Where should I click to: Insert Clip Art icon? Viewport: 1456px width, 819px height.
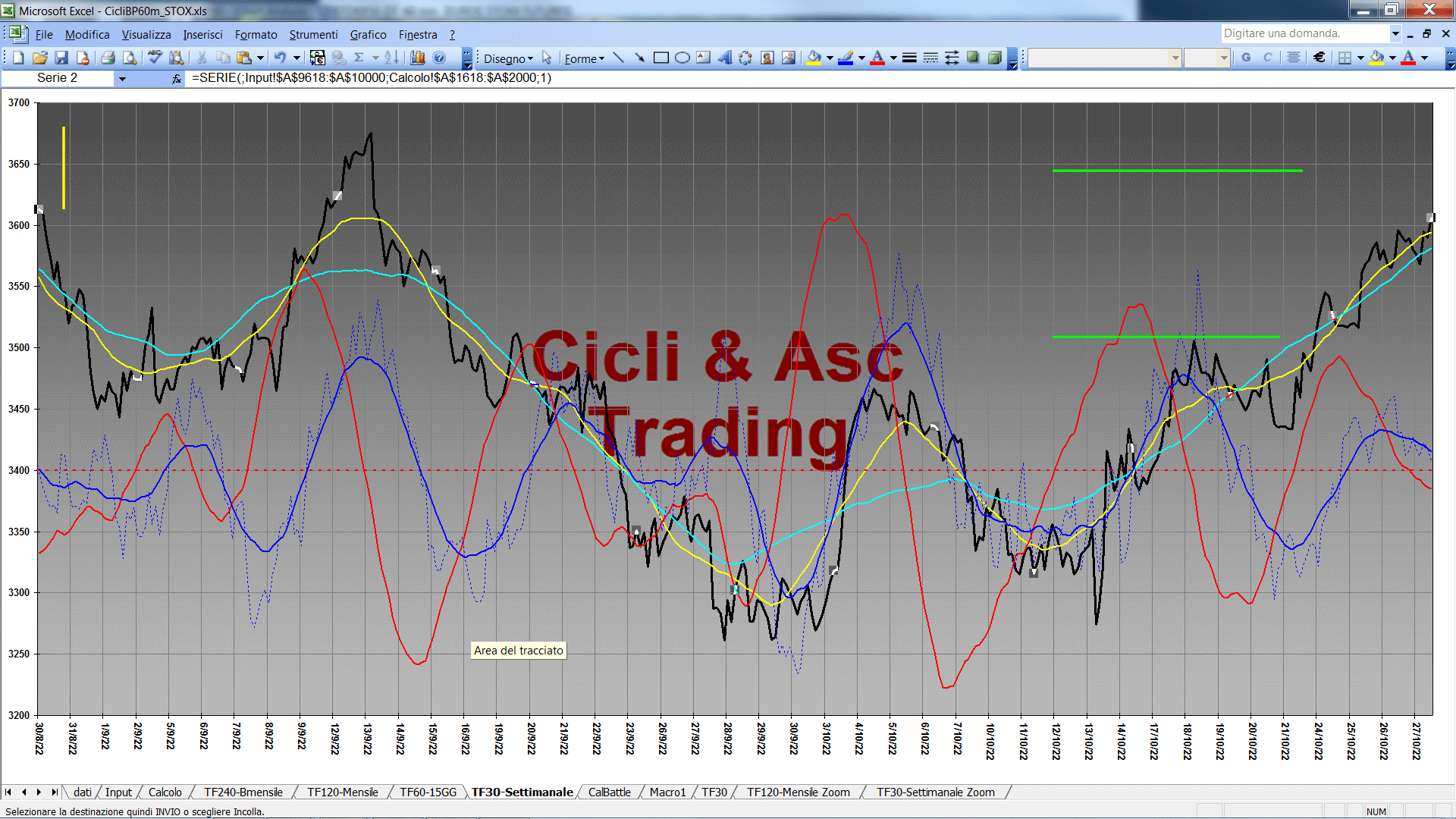click(x=767, y=58)
